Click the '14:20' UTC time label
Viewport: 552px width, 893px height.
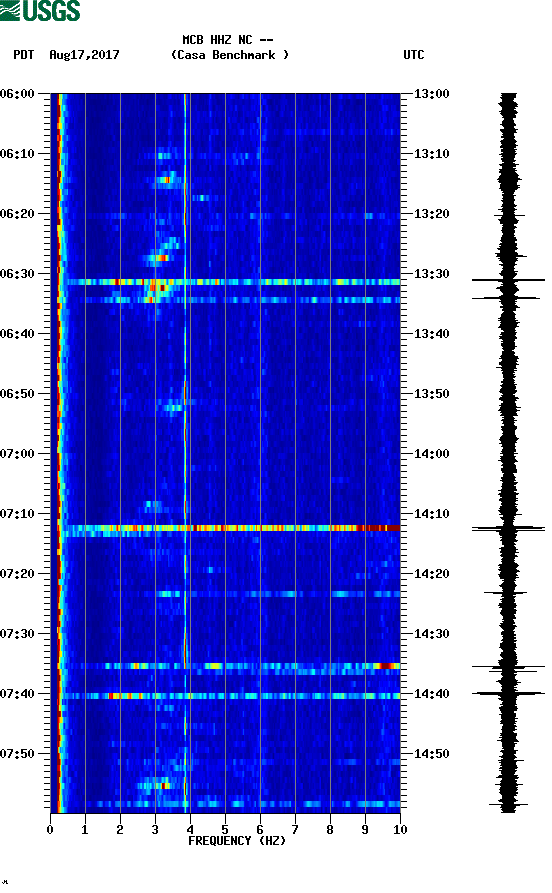[x=431, y=574]
